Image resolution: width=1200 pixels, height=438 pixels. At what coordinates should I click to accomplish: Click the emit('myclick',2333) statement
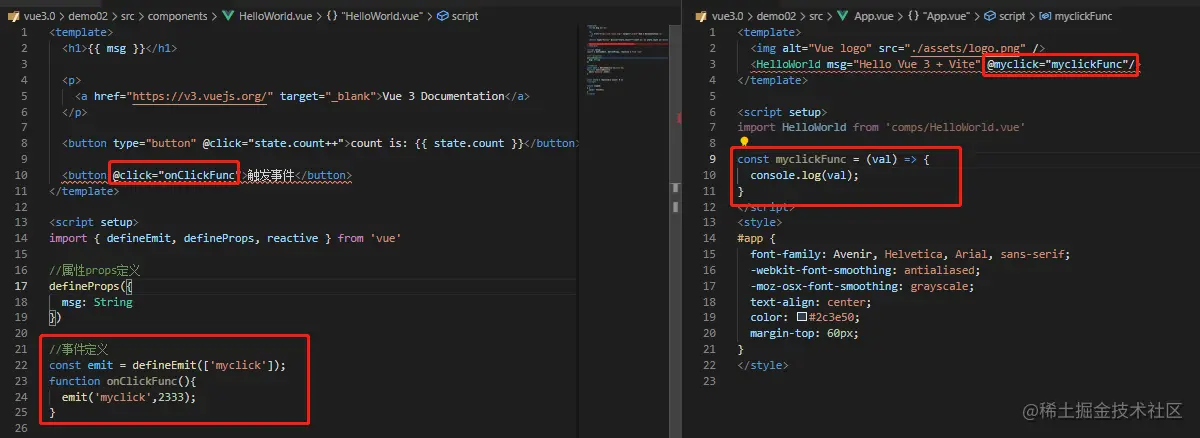128,397
